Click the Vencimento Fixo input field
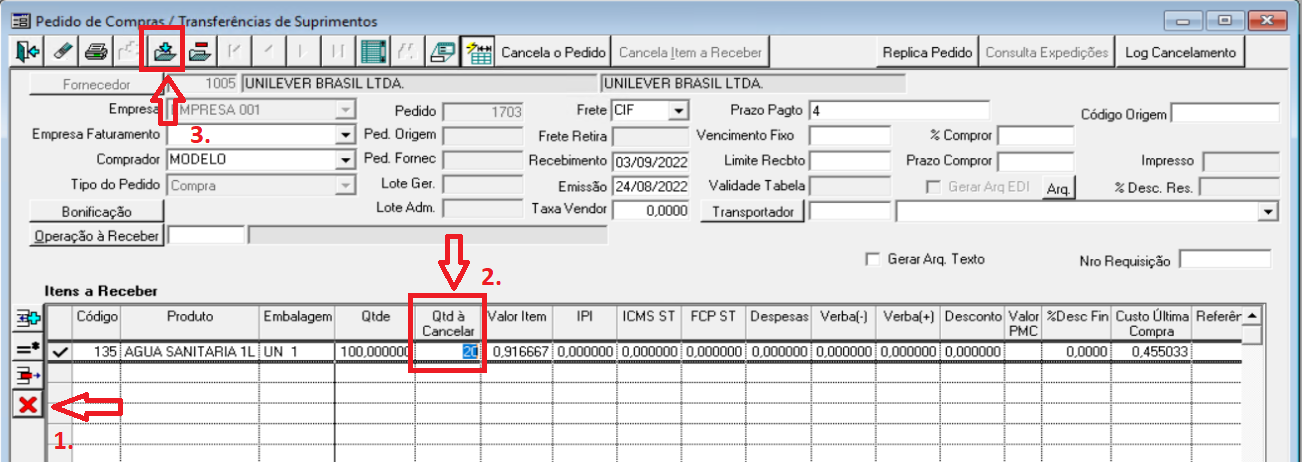 [849, 134]
